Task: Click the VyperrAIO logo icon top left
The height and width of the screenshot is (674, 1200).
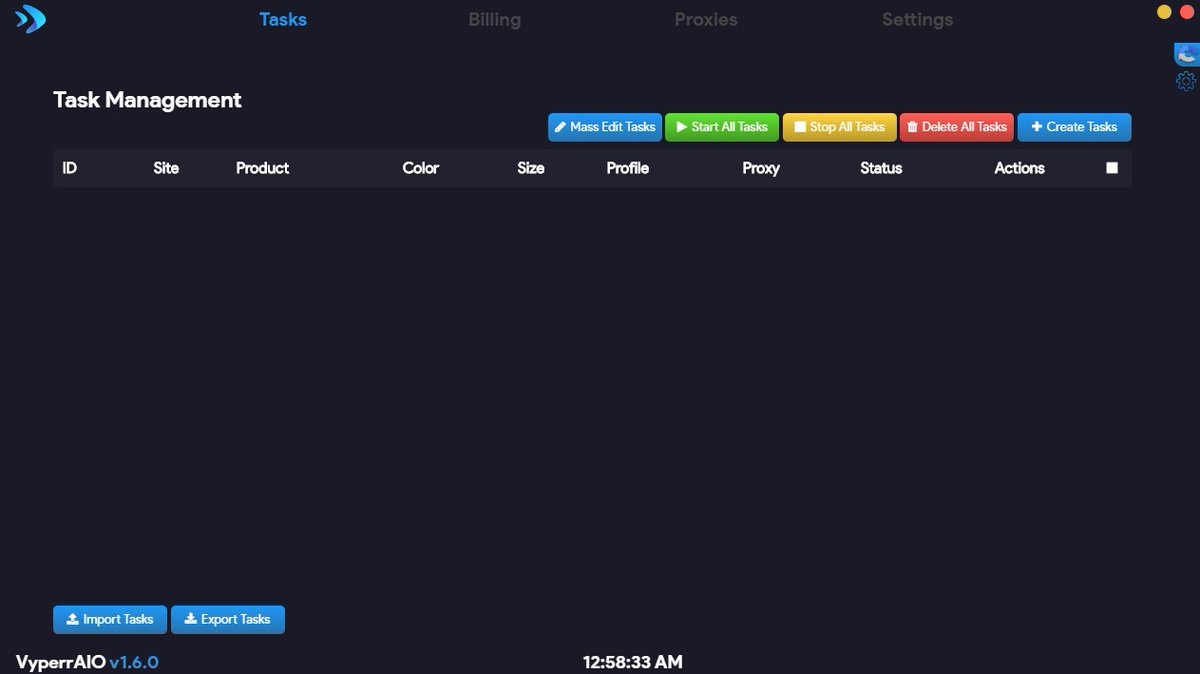Action: [x=29, y=18]
